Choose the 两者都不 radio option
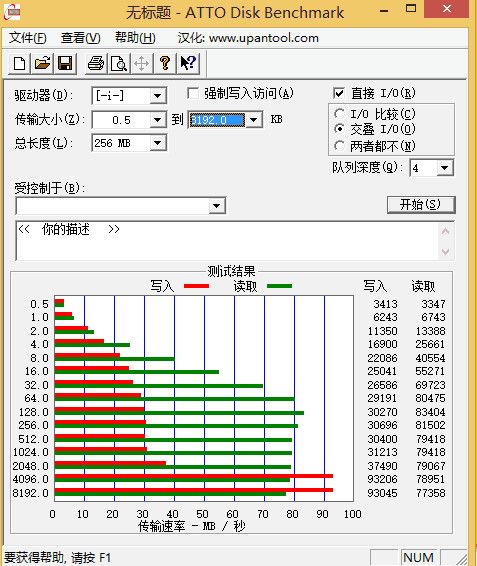This screenshot has width=477, height=566. 339,146
